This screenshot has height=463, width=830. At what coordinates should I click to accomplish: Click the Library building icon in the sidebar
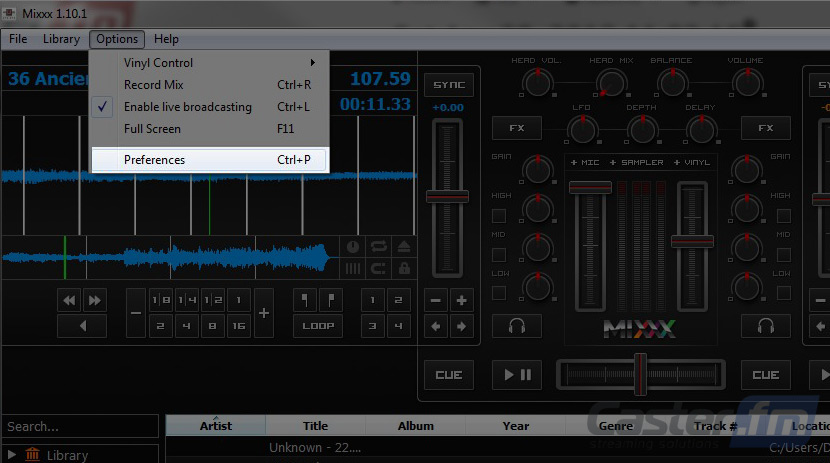point(33,455)
